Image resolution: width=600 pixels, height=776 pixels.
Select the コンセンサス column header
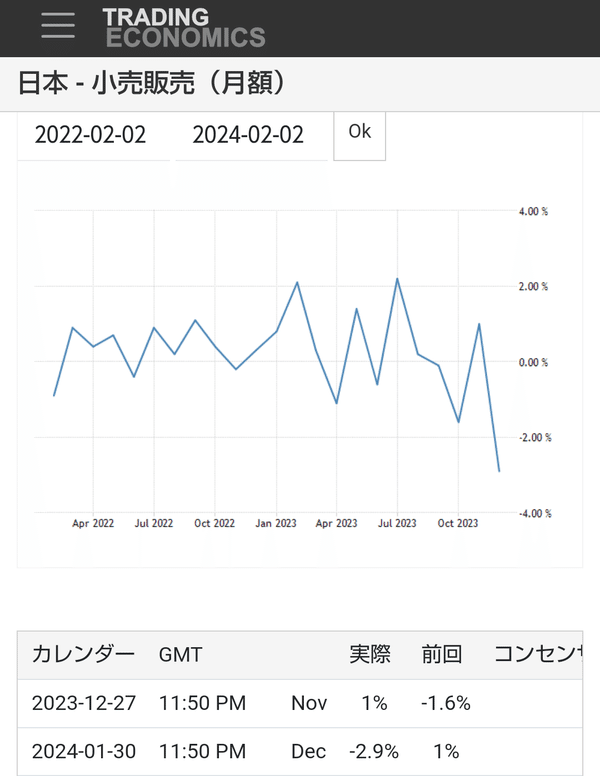click(538, 654)
